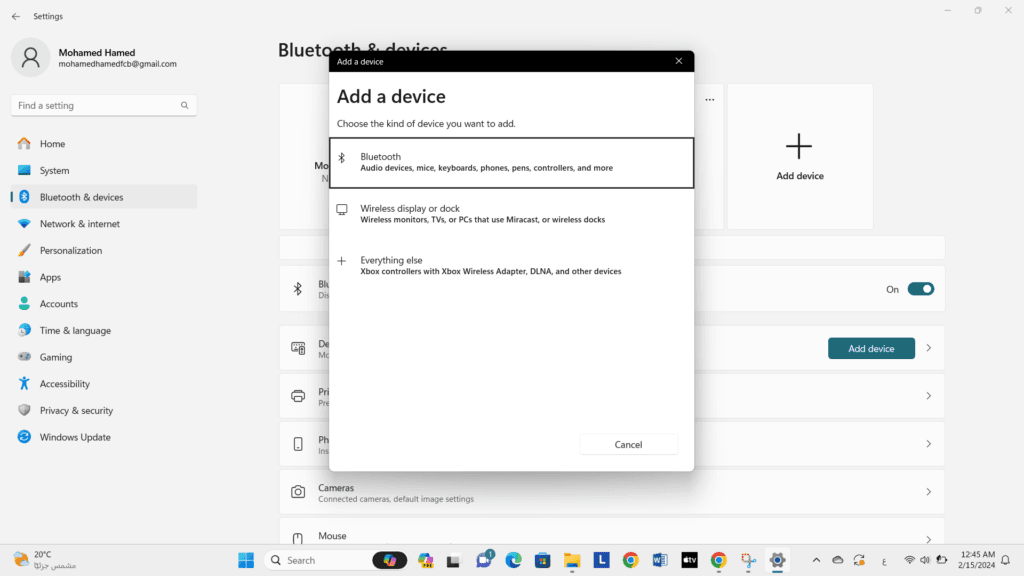
Task: Open Windows Start menu on taskbar
Action: (x=246, y=560)
